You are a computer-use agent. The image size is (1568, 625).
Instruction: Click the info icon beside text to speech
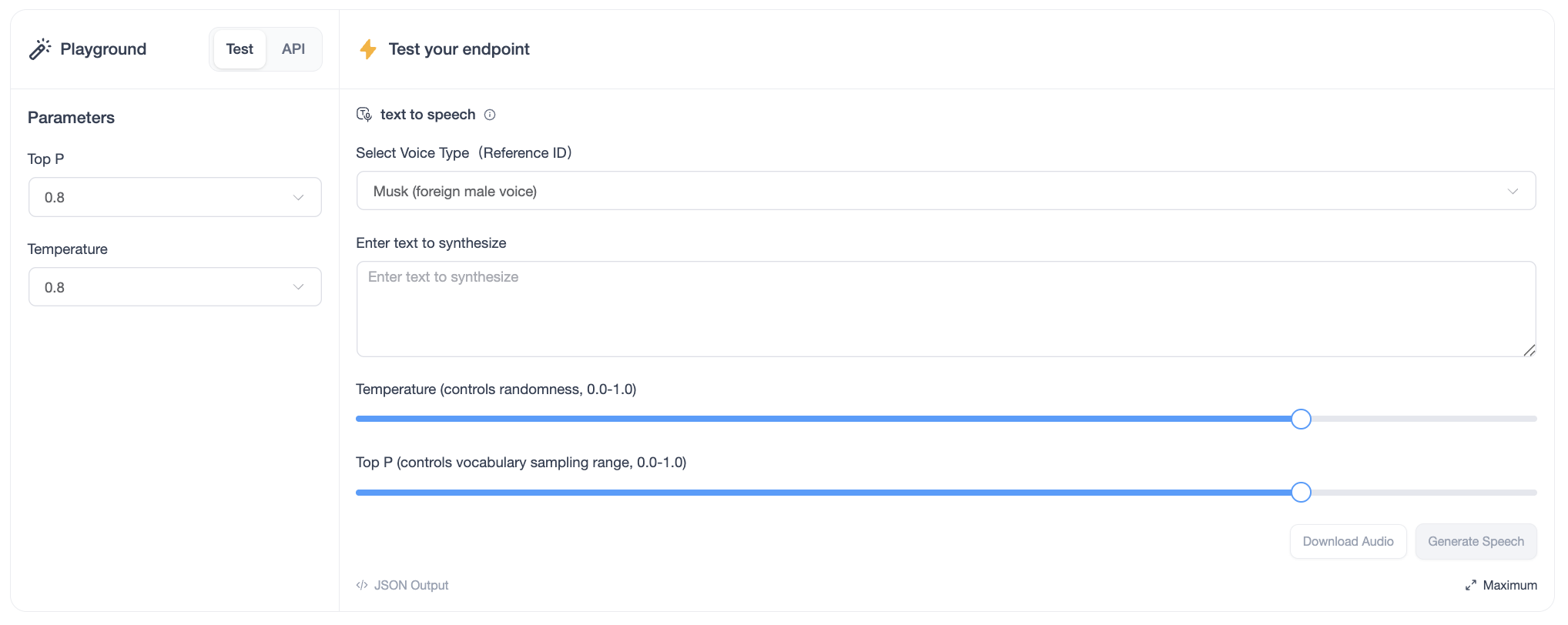coord(490,115)
